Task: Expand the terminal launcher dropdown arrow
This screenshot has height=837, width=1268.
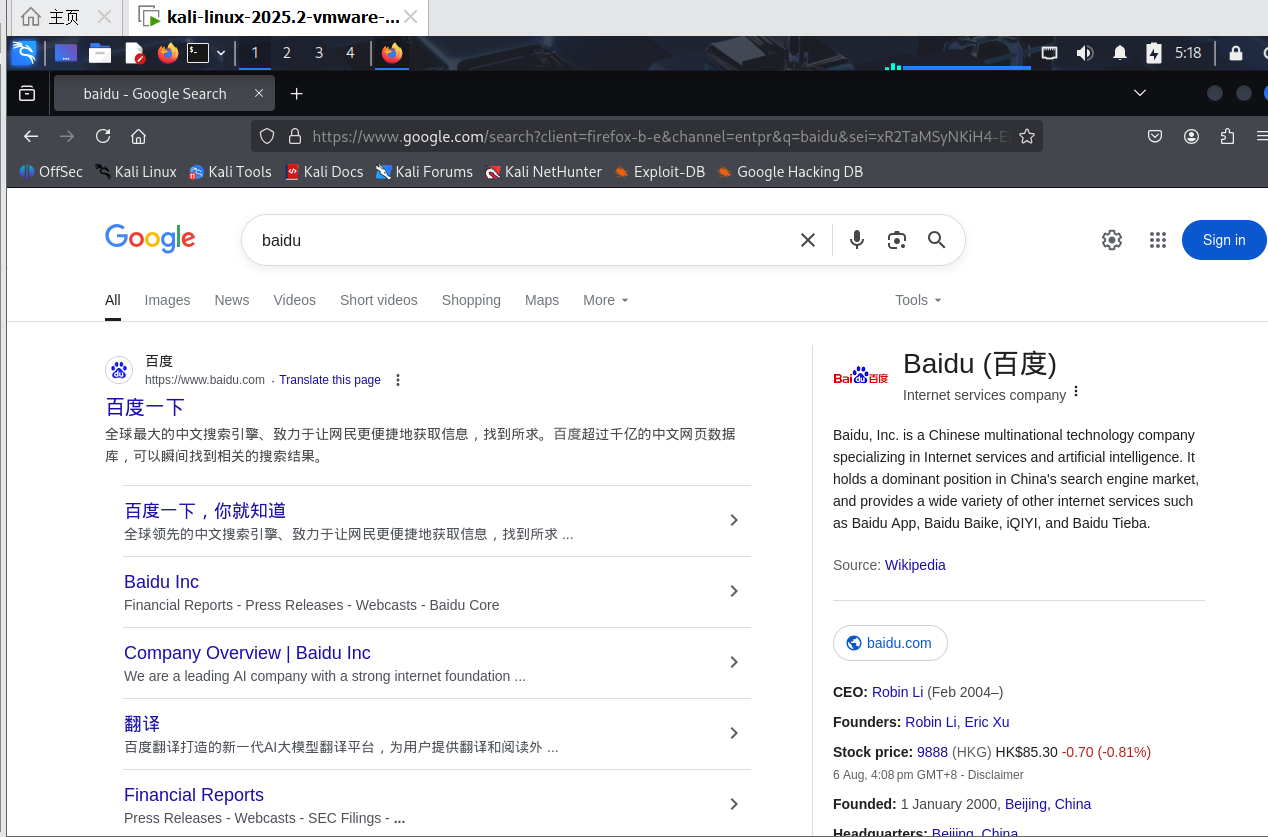Action: click(x=221, y=53)
